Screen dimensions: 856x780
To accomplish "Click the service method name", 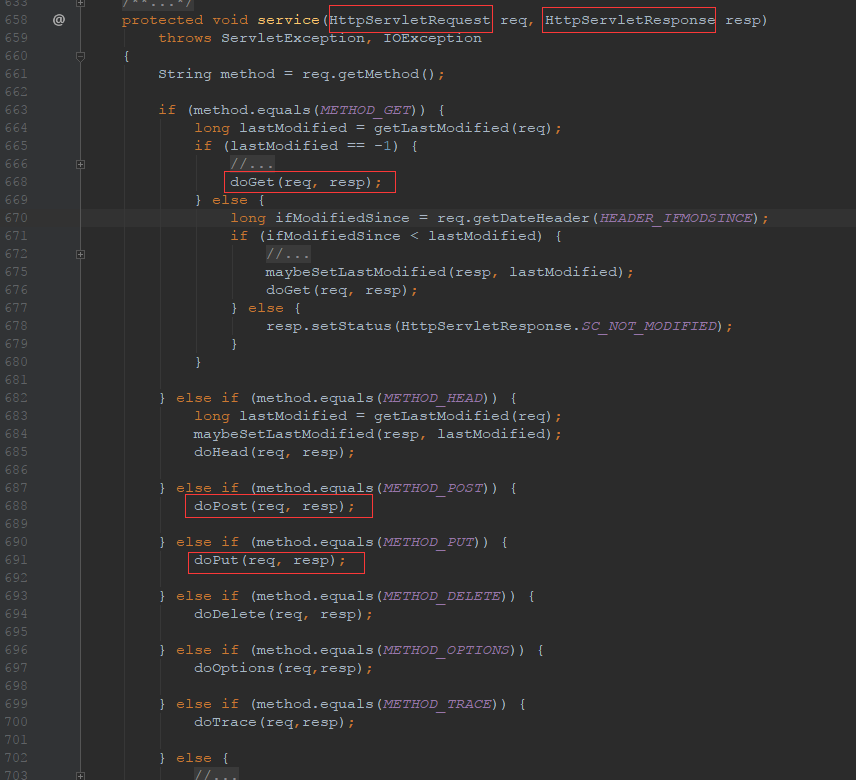I will pyautogui.click(x=288, y=20).
